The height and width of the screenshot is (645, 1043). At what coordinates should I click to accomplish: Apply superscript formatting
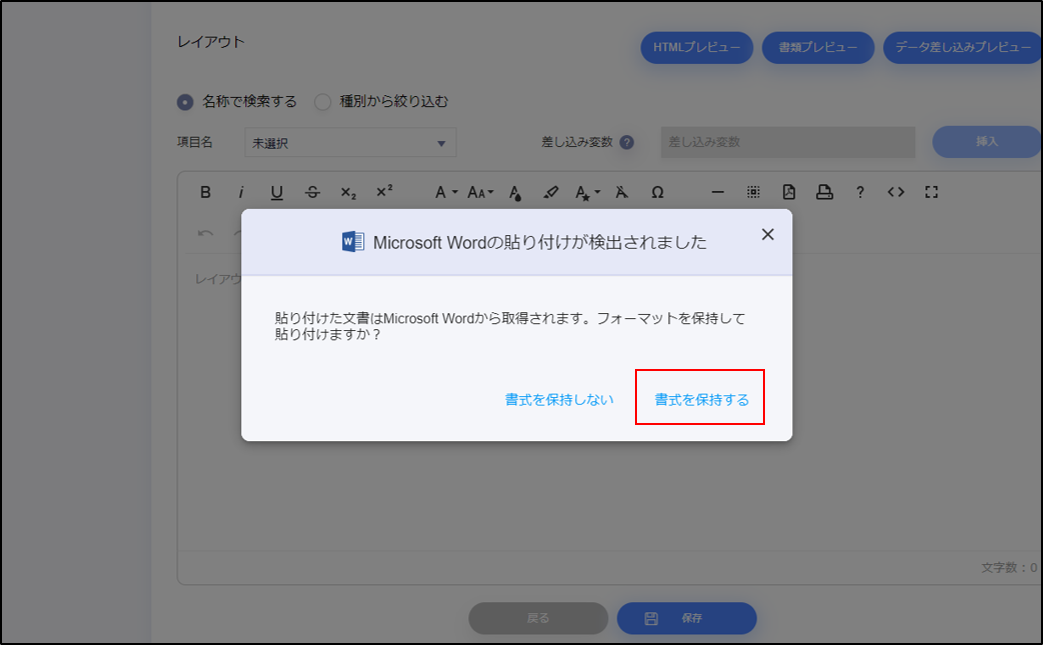(384, 192)
